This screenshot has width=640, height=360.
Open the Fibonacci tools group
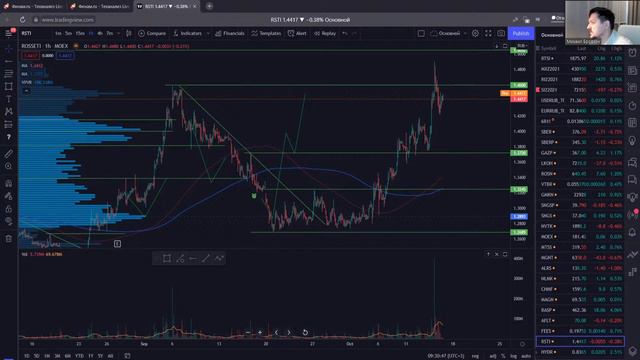click(8, 74)
